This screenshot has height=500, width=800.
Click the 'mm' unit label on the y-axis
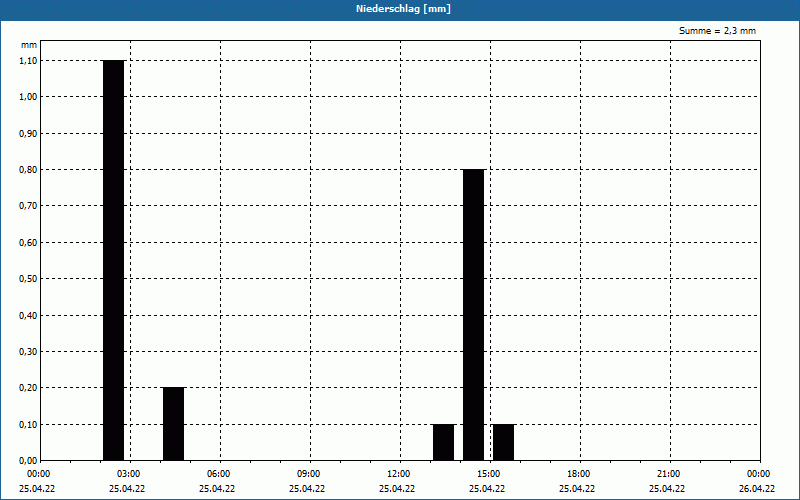pyautogui.click(x=29, y=45)
